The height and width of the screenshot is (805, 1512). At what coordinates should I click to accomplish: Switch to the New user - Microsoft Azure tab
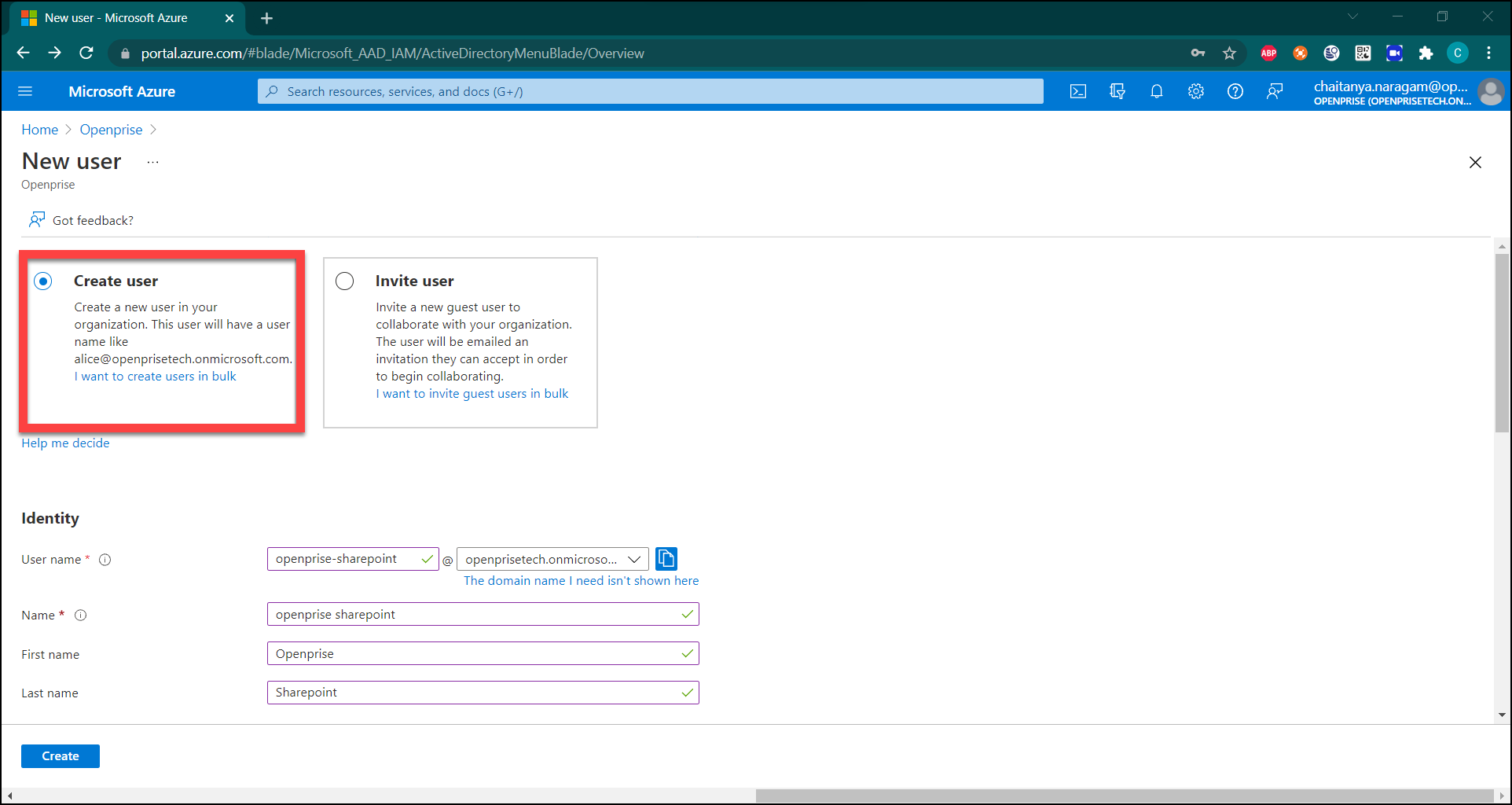[127, 18]
